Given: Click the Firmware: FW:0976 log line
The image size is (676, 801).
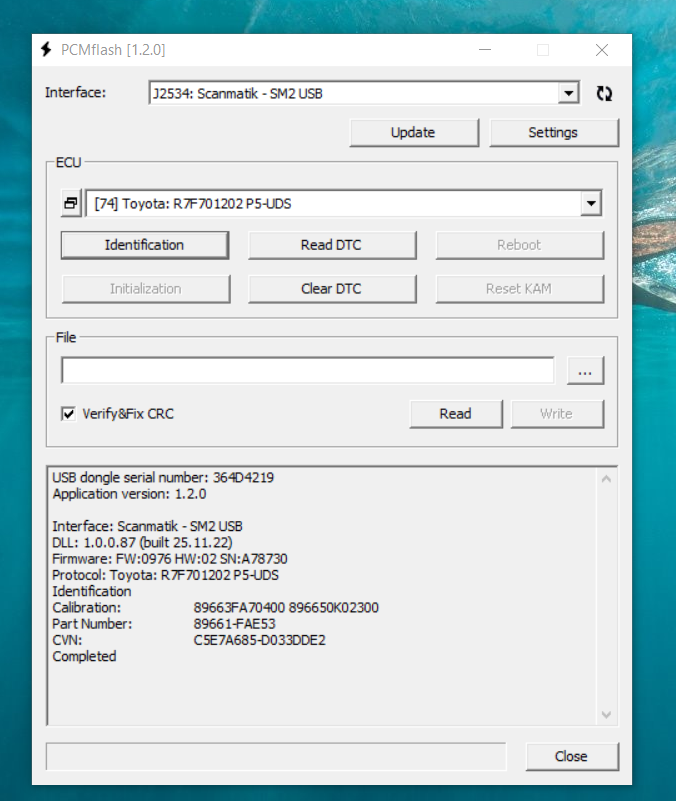Looking at the screenshot, I should (170, 559).
